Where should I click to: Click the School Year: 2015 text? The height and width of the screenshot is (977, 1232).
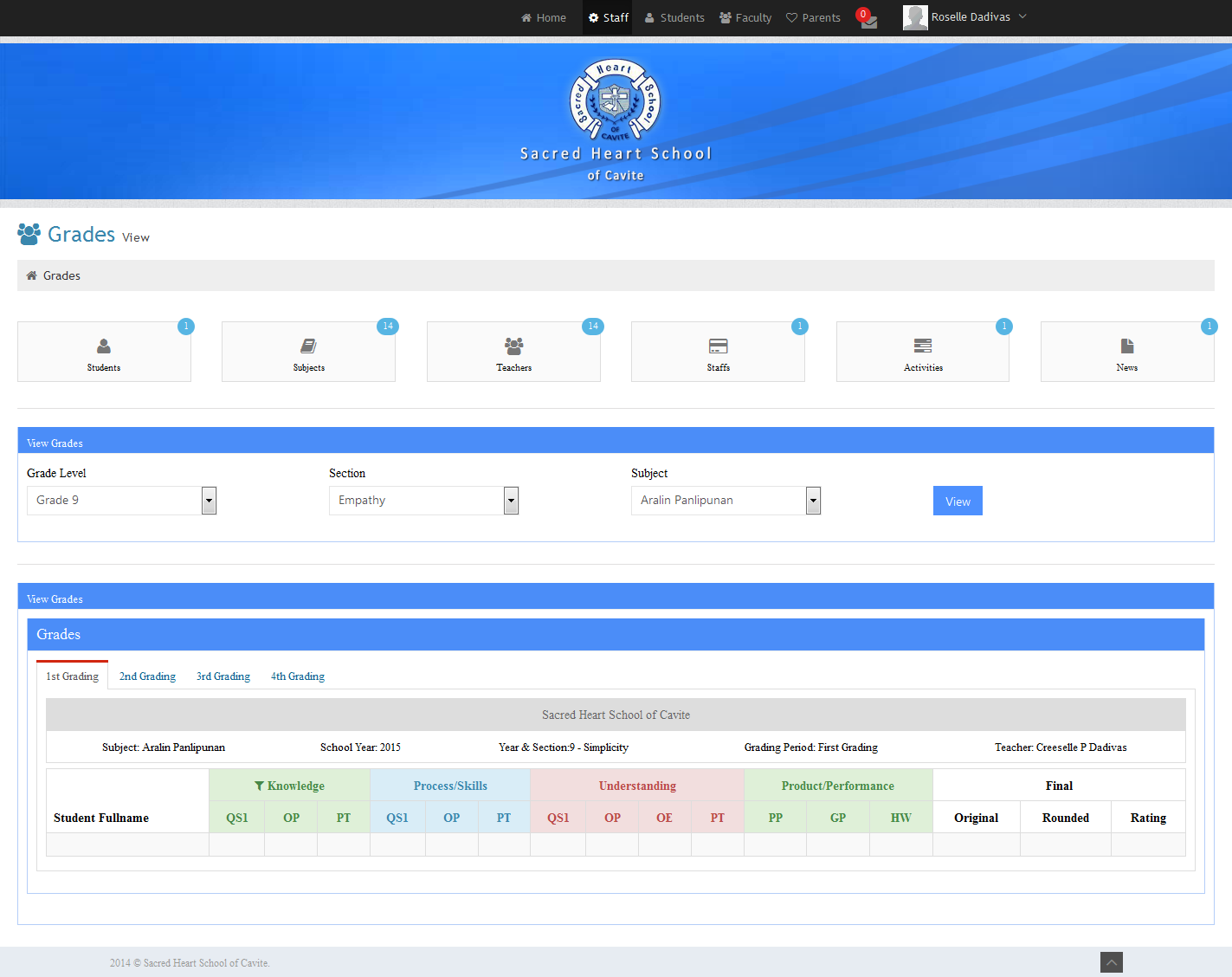(x=360, y=747)
